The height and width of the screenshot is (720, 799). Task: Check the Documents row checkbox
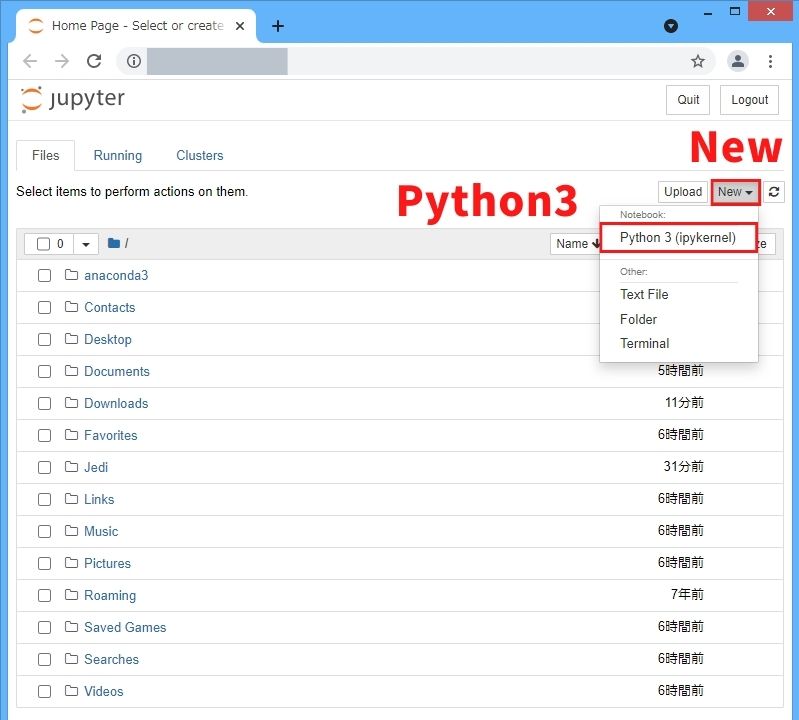tap(44, 371)
